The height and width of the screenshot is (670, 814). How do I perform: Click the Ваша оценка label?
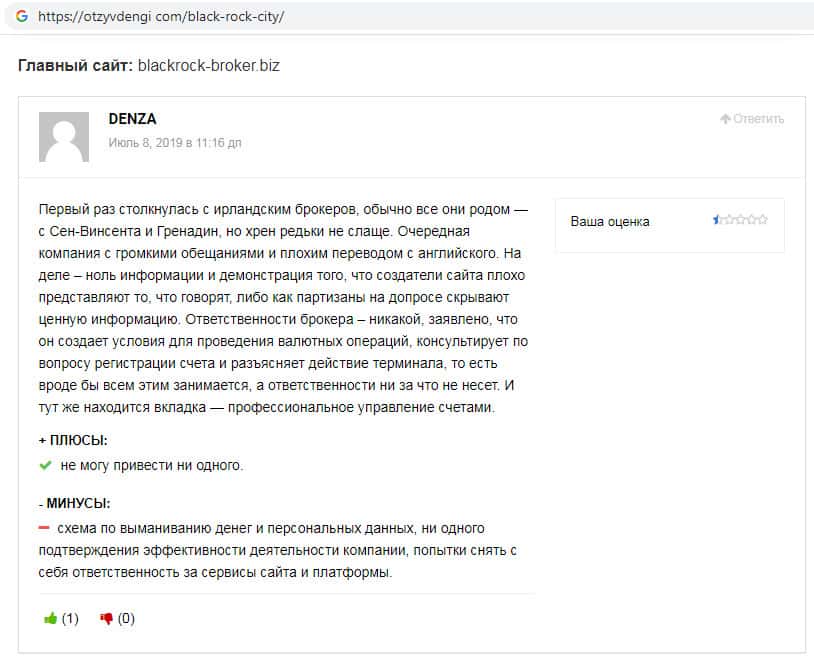point(610,221)
